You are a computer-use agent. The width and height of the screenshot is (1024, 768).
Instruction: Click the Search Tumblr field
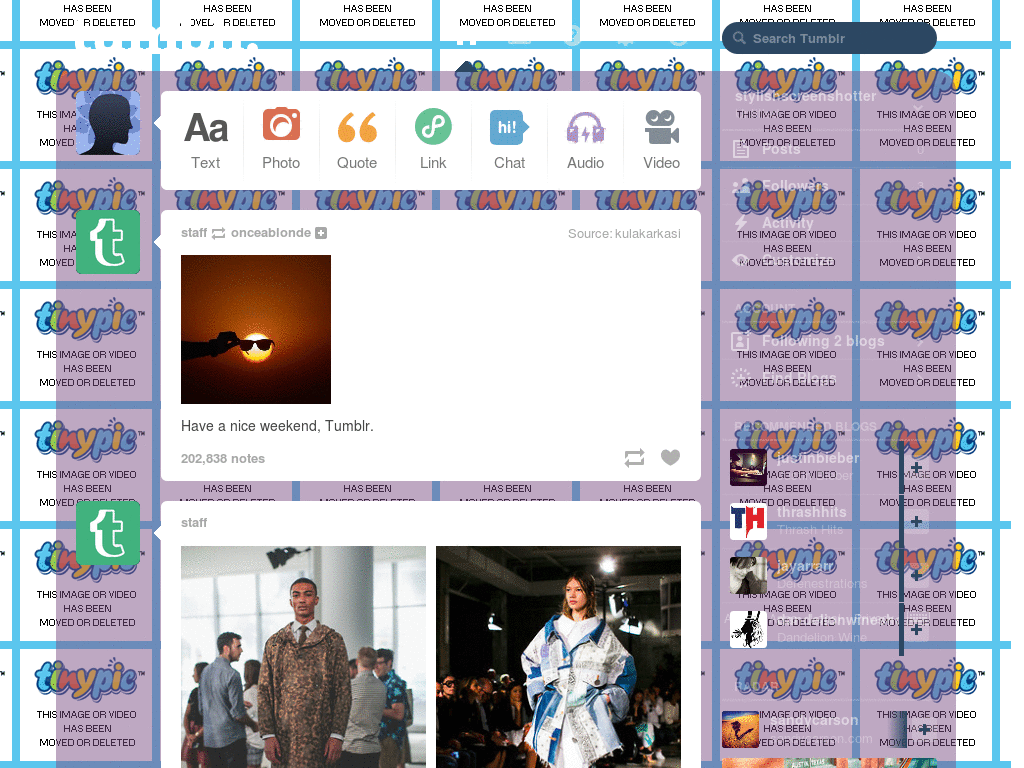pos(828,37)
